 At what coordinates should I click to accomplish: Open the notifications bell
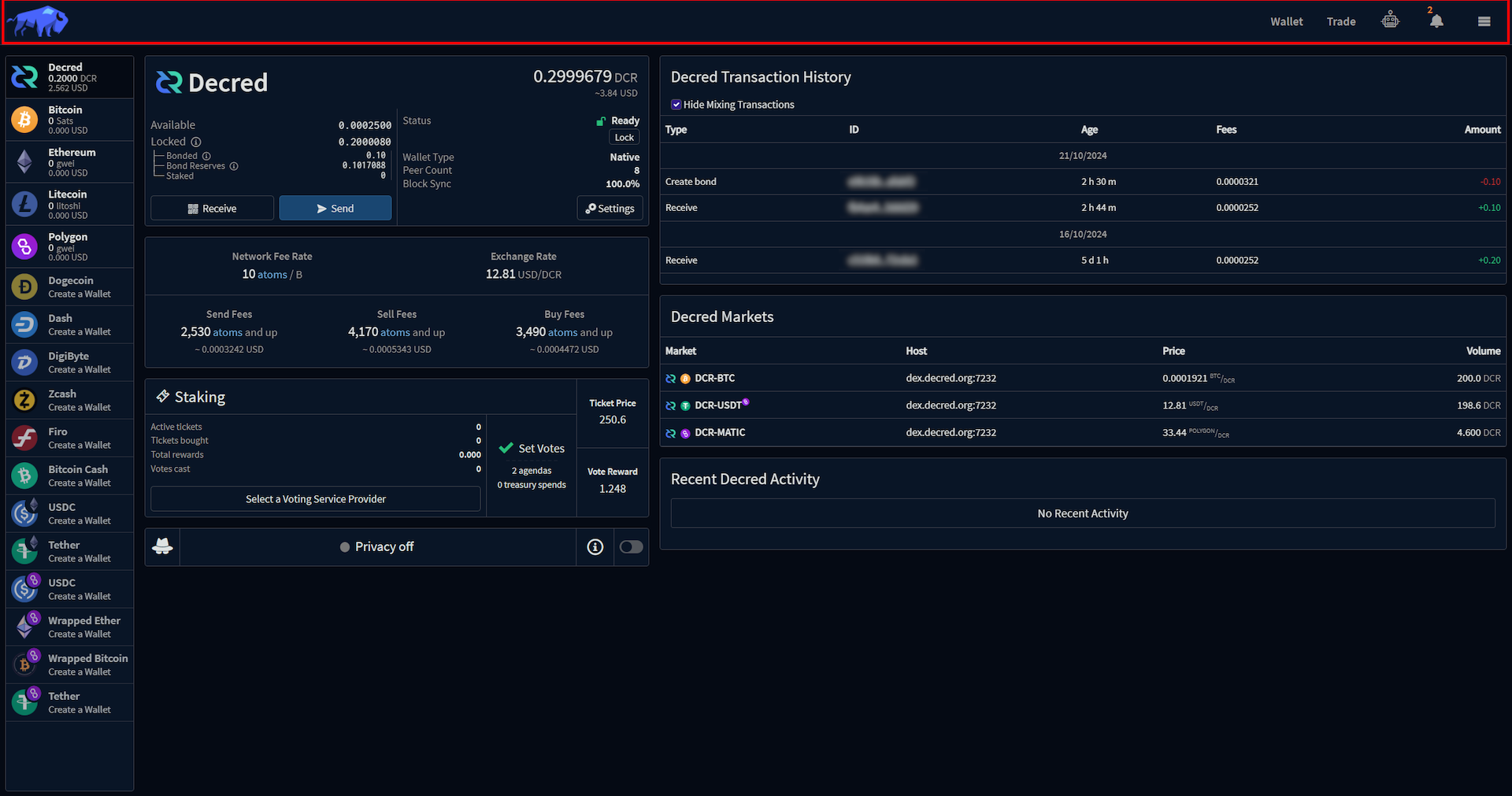tap(1436, 21)
